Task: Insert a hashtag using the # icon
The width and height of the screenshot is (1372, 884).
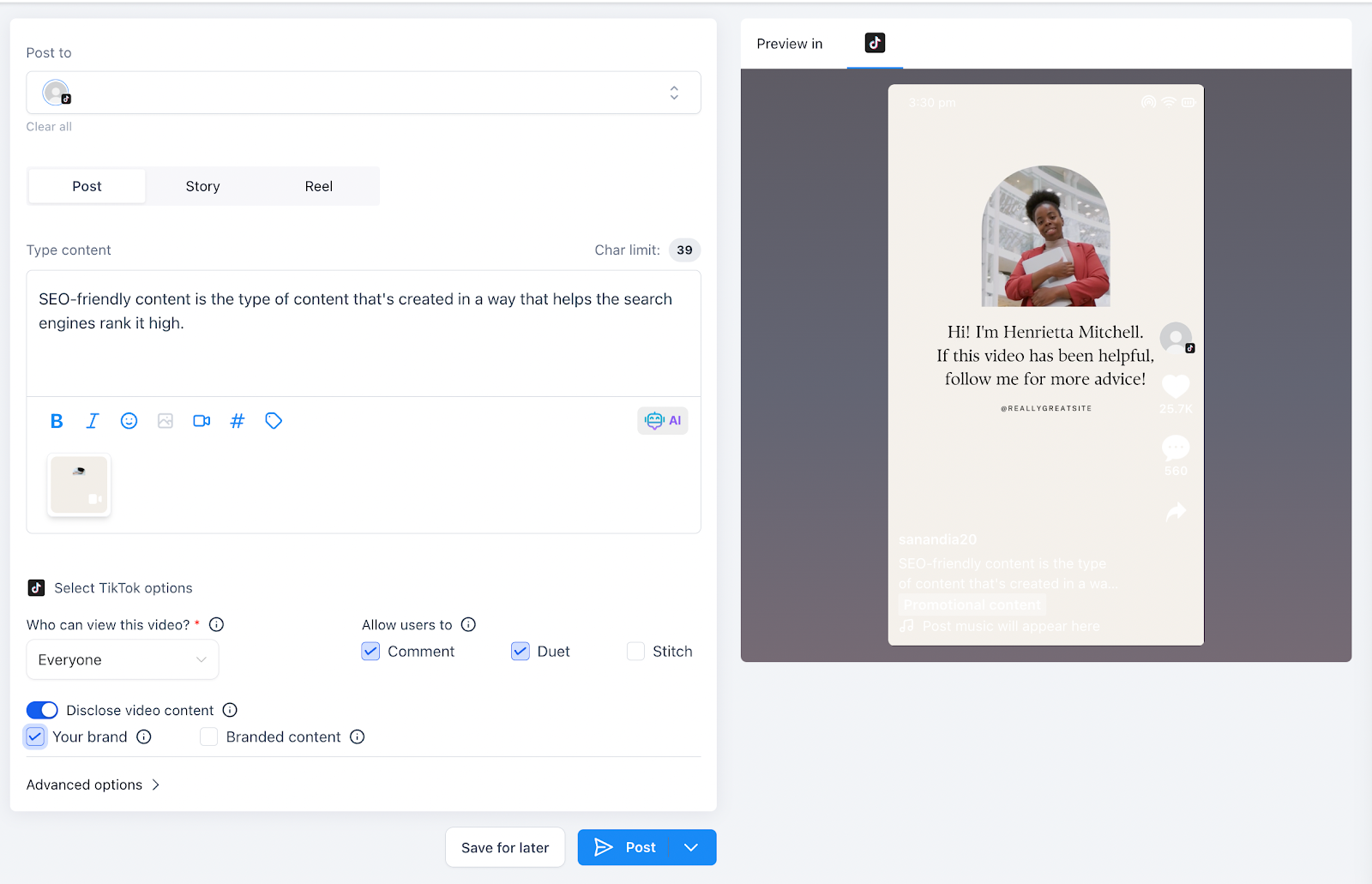Action: tap(238, 421)
